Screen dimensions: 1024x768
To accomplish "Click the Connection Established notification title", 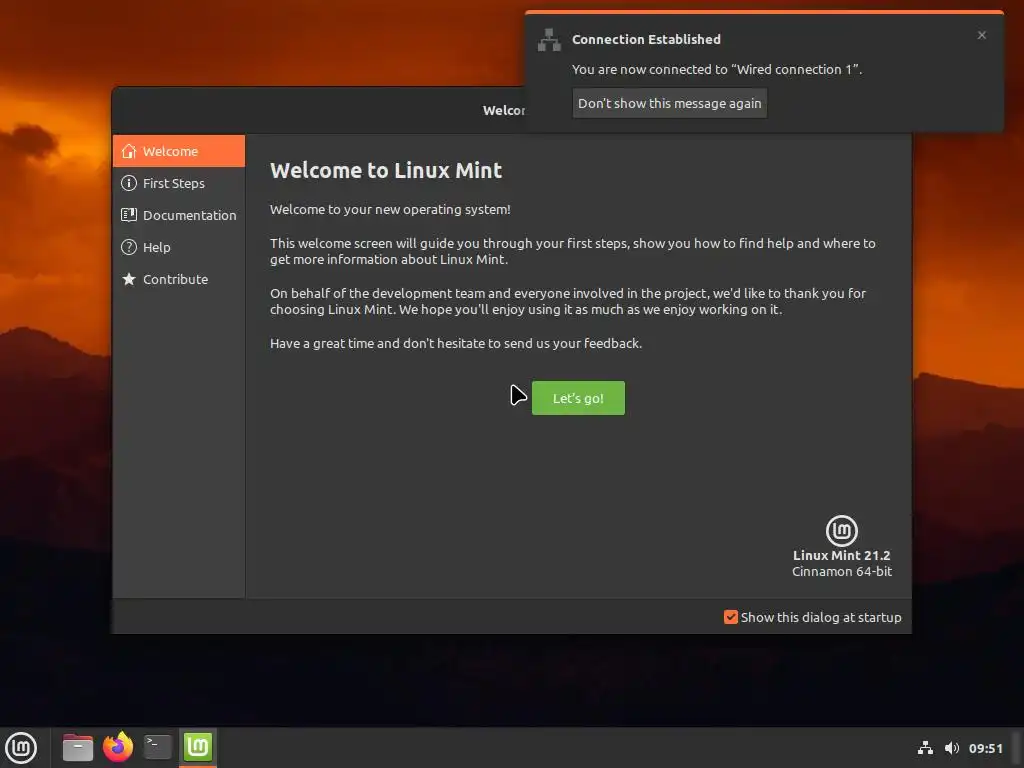I will click(x=647, y=39).
